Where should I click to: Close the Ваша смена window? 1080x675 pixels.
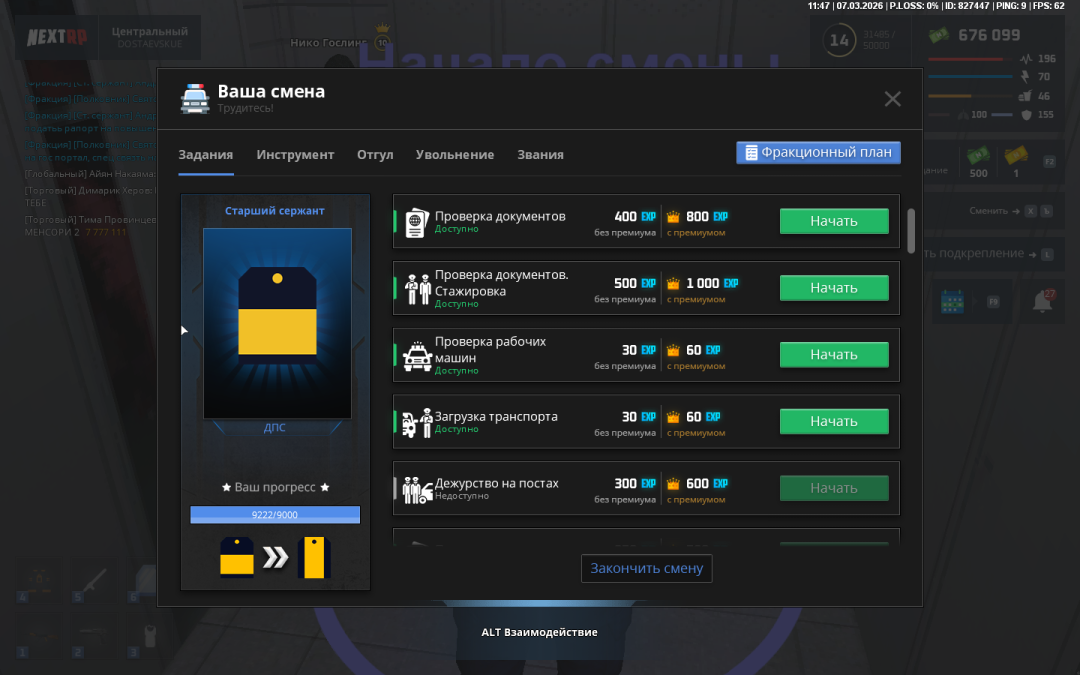(x=892, y=98)
